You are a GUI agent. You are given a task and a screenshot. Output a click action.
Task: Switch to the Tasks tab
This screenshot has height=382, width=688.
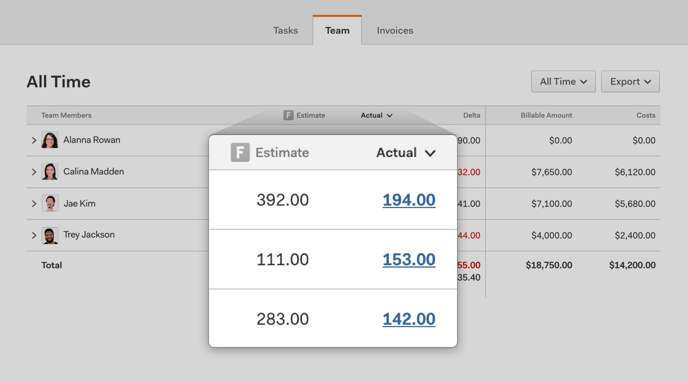coord(285,30)
